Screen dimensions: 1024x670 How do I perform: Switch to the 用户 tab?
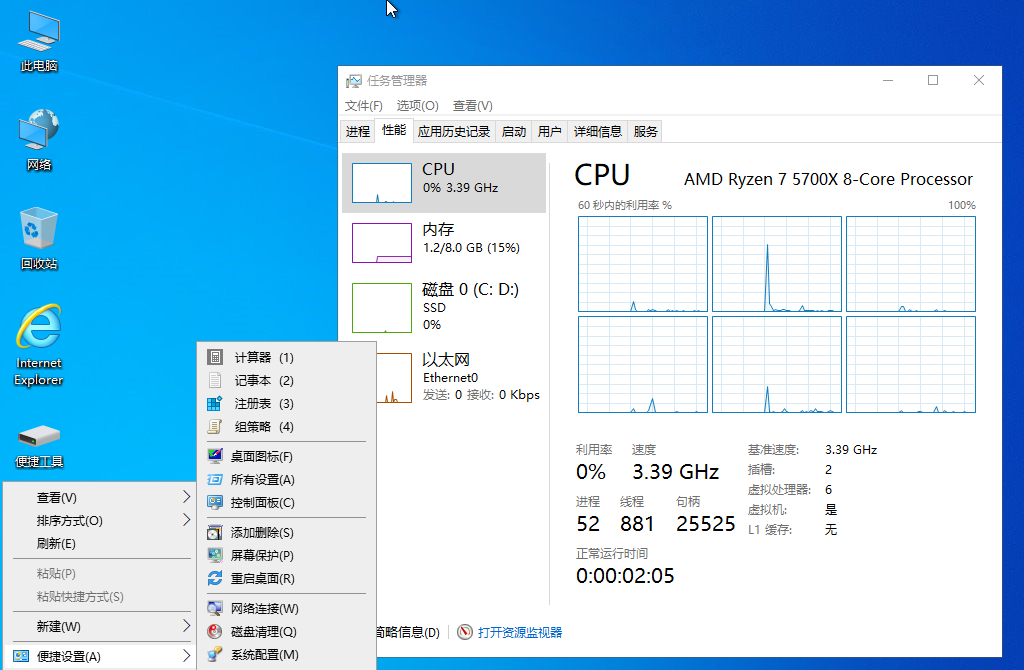(x=550, y=131)
